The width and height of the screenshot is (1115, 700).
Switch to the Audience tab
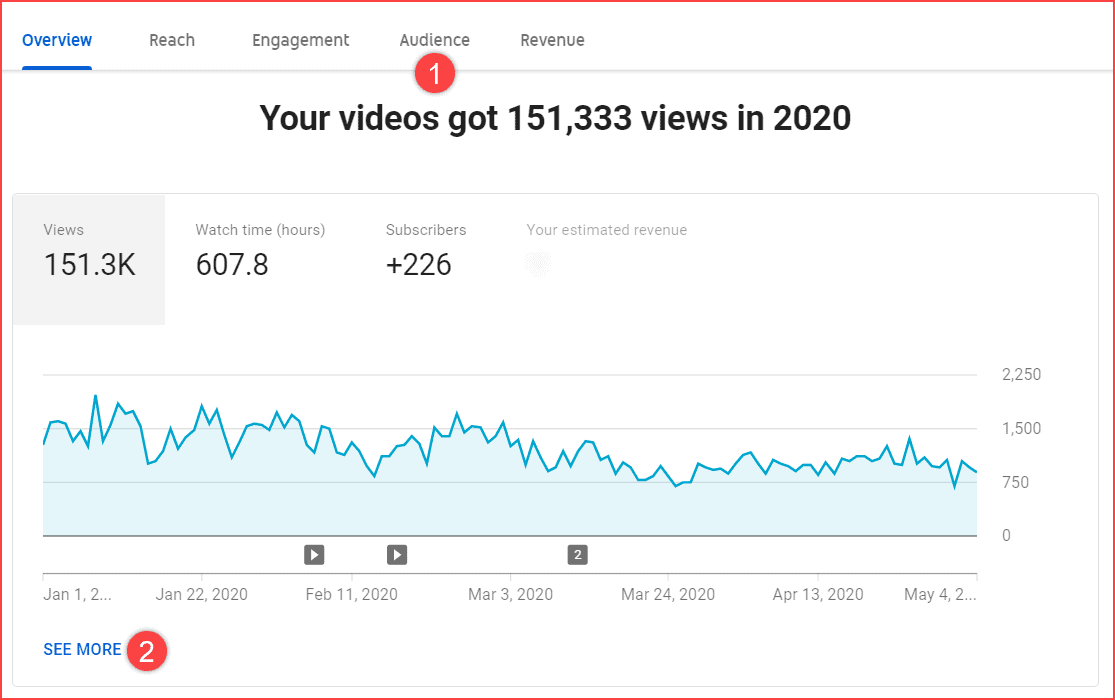point(434,39)
